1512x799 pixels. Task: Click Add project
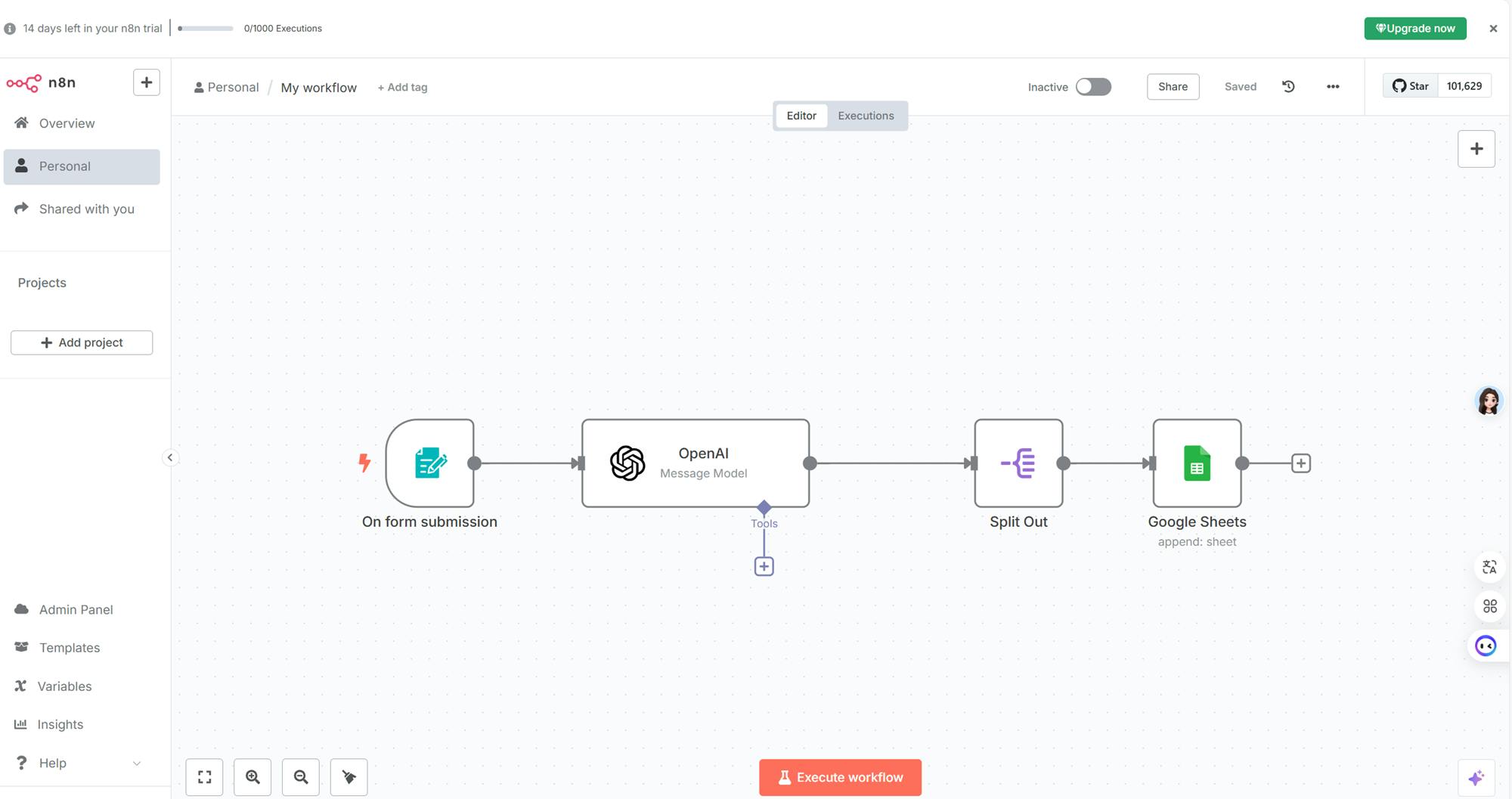(82, 342)
